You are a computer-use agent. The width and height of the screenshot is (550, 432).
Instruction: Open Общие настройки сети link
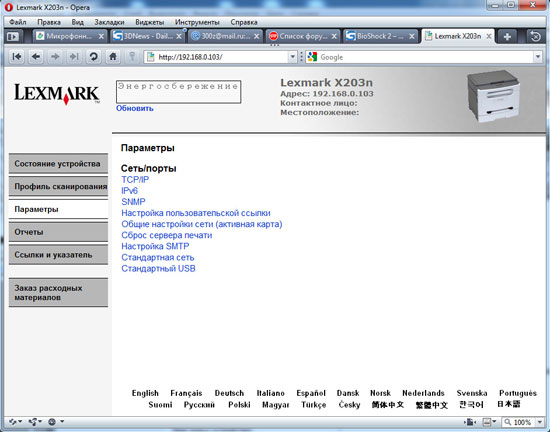[x=202, y=224]
